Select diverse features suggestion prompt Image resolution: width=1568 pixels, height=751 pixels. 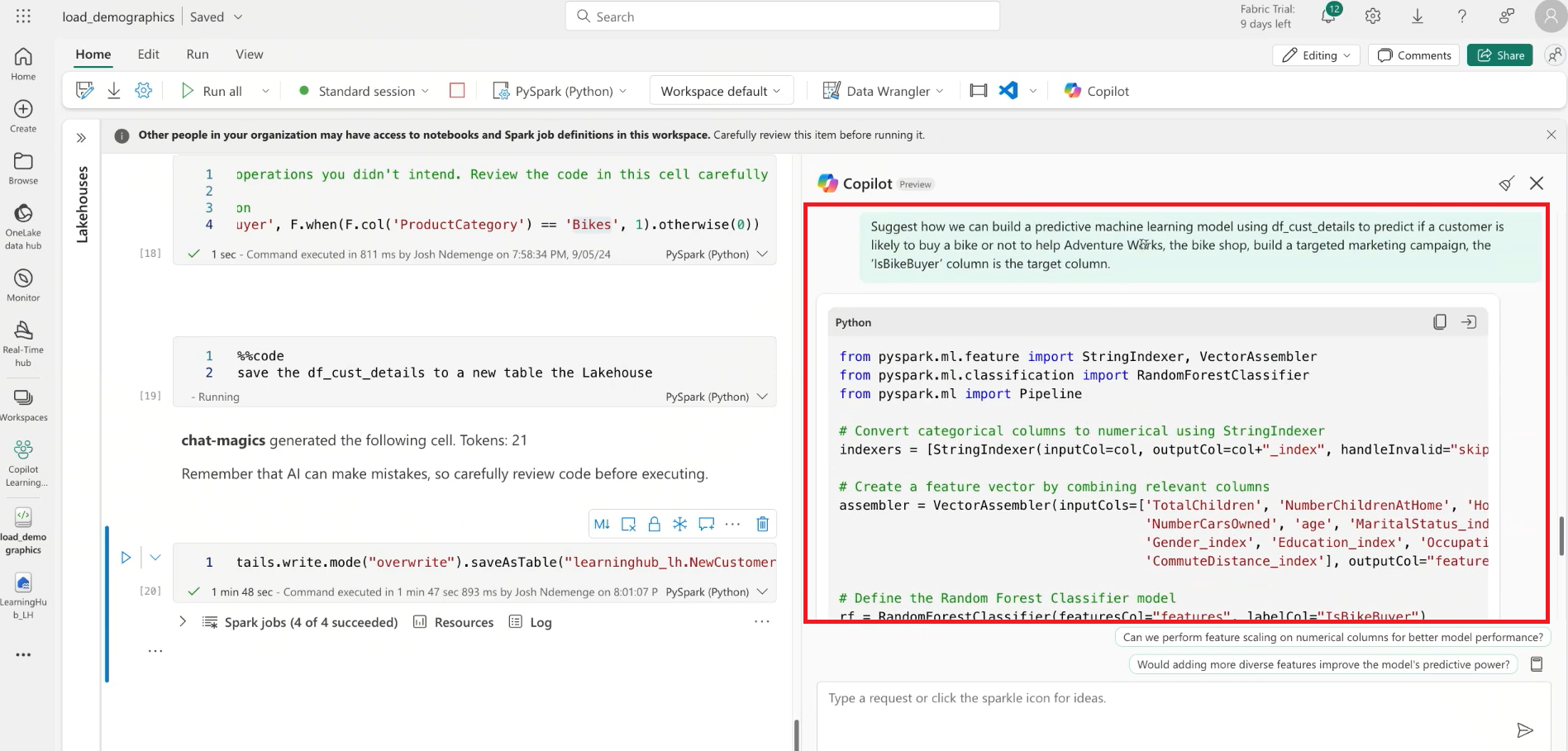point(1323,664)
